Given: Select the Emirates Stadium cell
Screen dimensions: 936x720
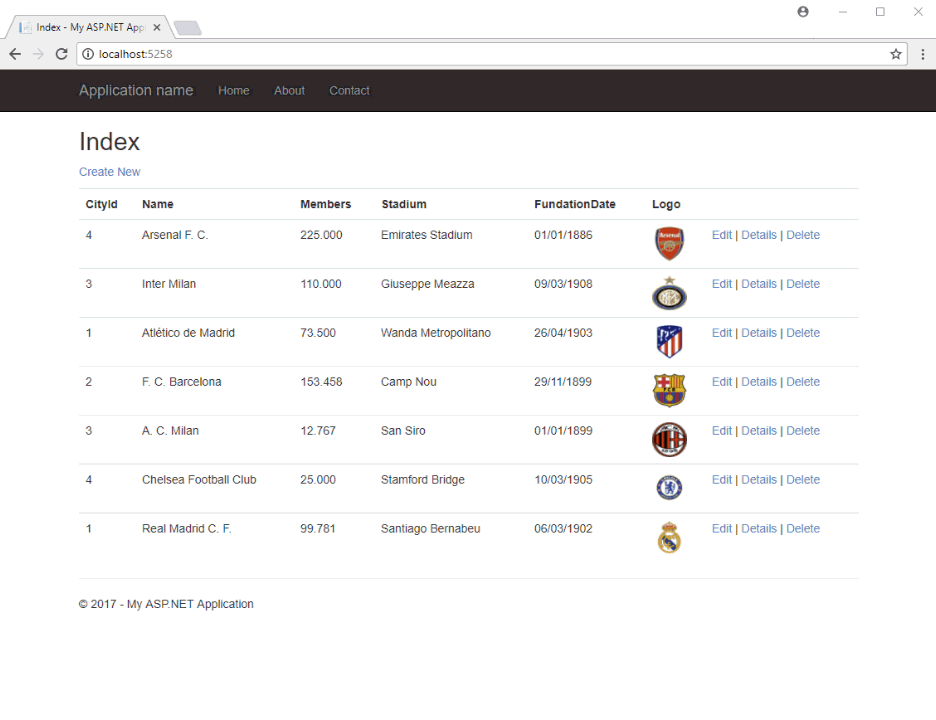Looking at the screenshot, I should [x=427, y=235].
